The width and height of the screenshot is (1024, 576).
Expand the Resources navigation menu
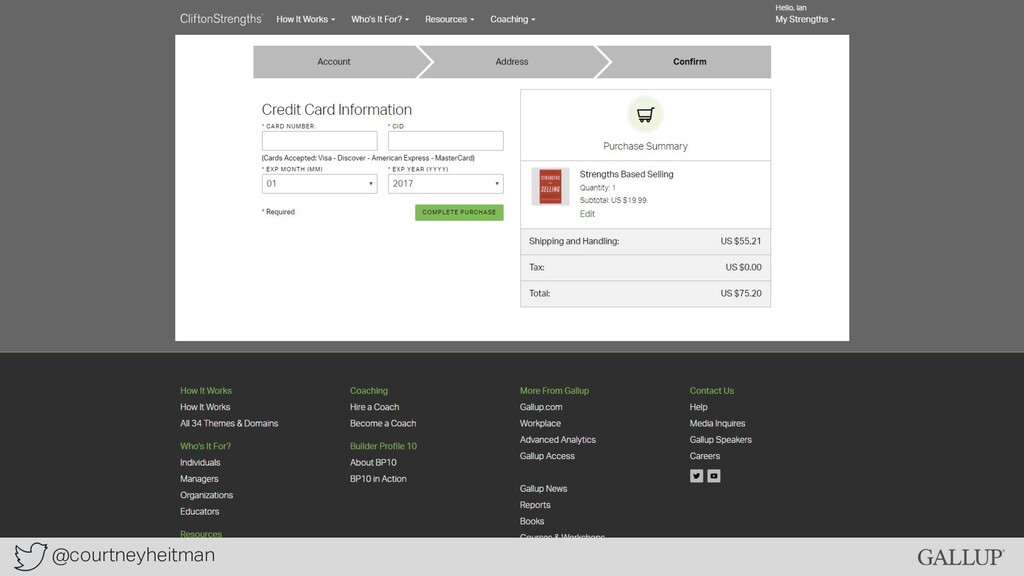(449, 20)
